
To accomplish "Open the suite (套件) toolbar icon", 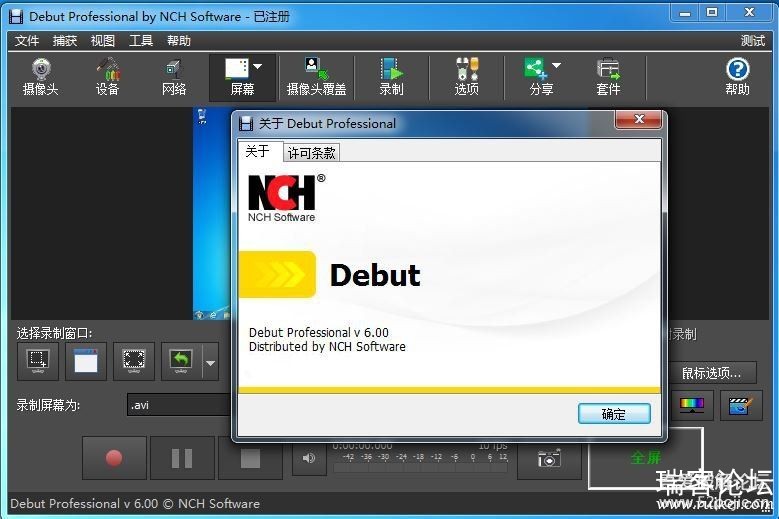I will (x=608, y=77).
